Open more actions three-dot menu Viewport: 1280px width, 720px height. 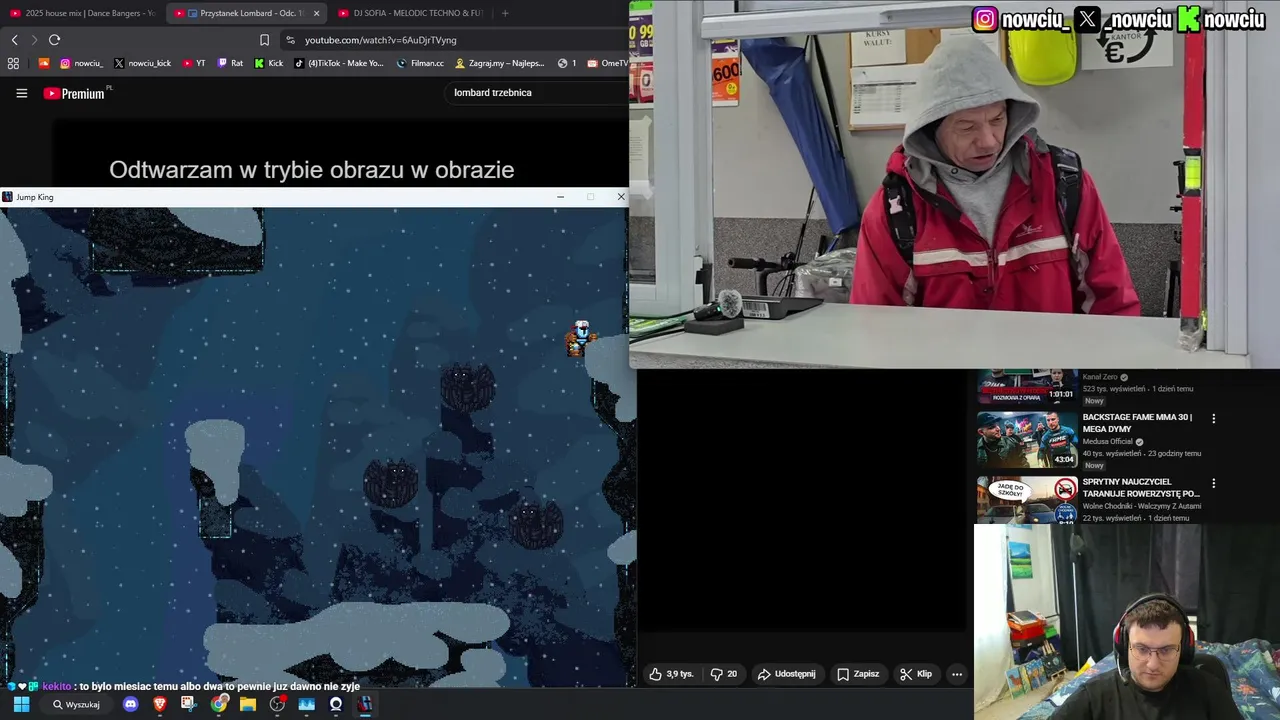[x=957, y=674]
